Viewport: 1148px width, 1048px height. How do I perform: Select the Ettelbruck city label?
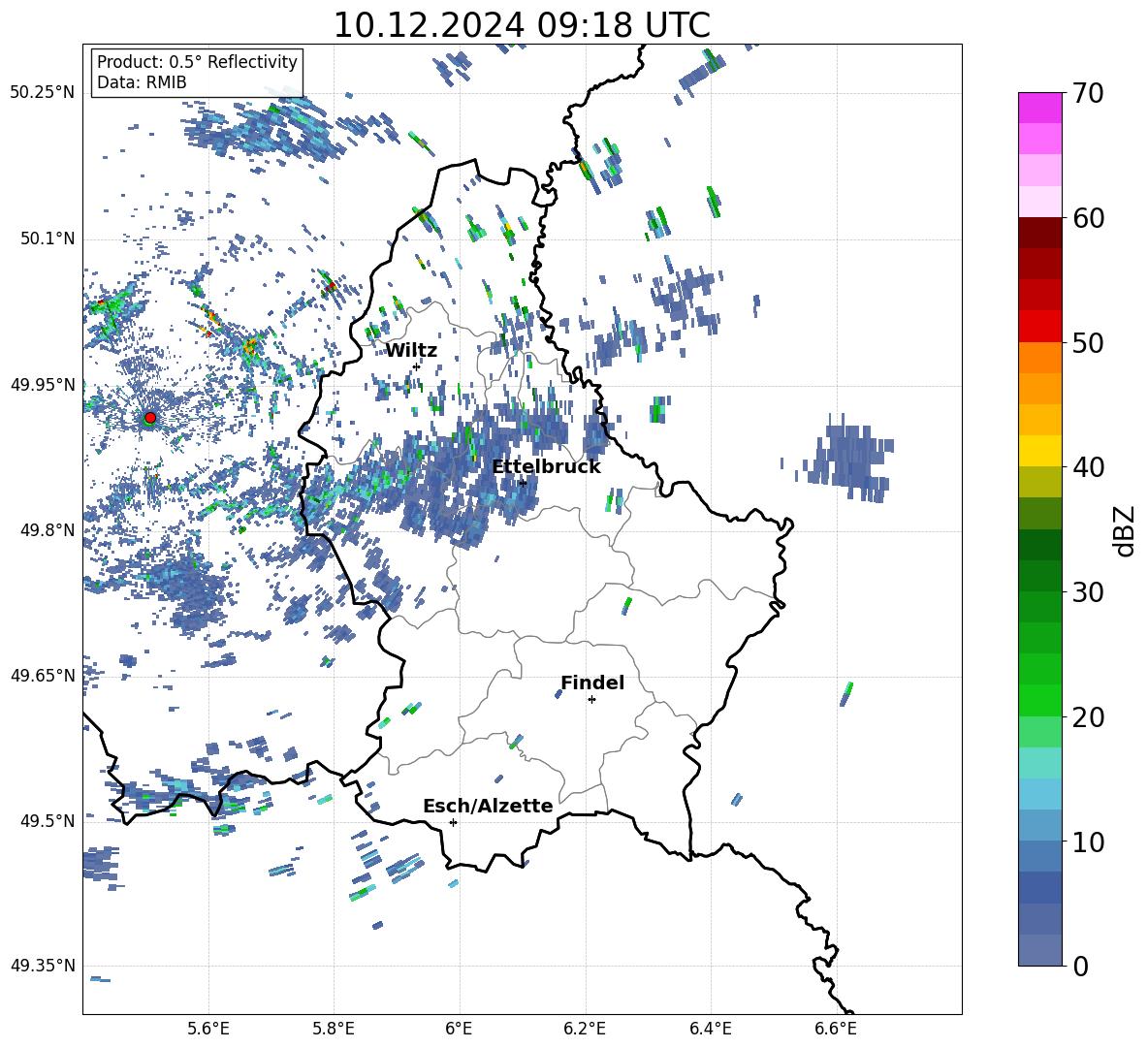point(546,467)
